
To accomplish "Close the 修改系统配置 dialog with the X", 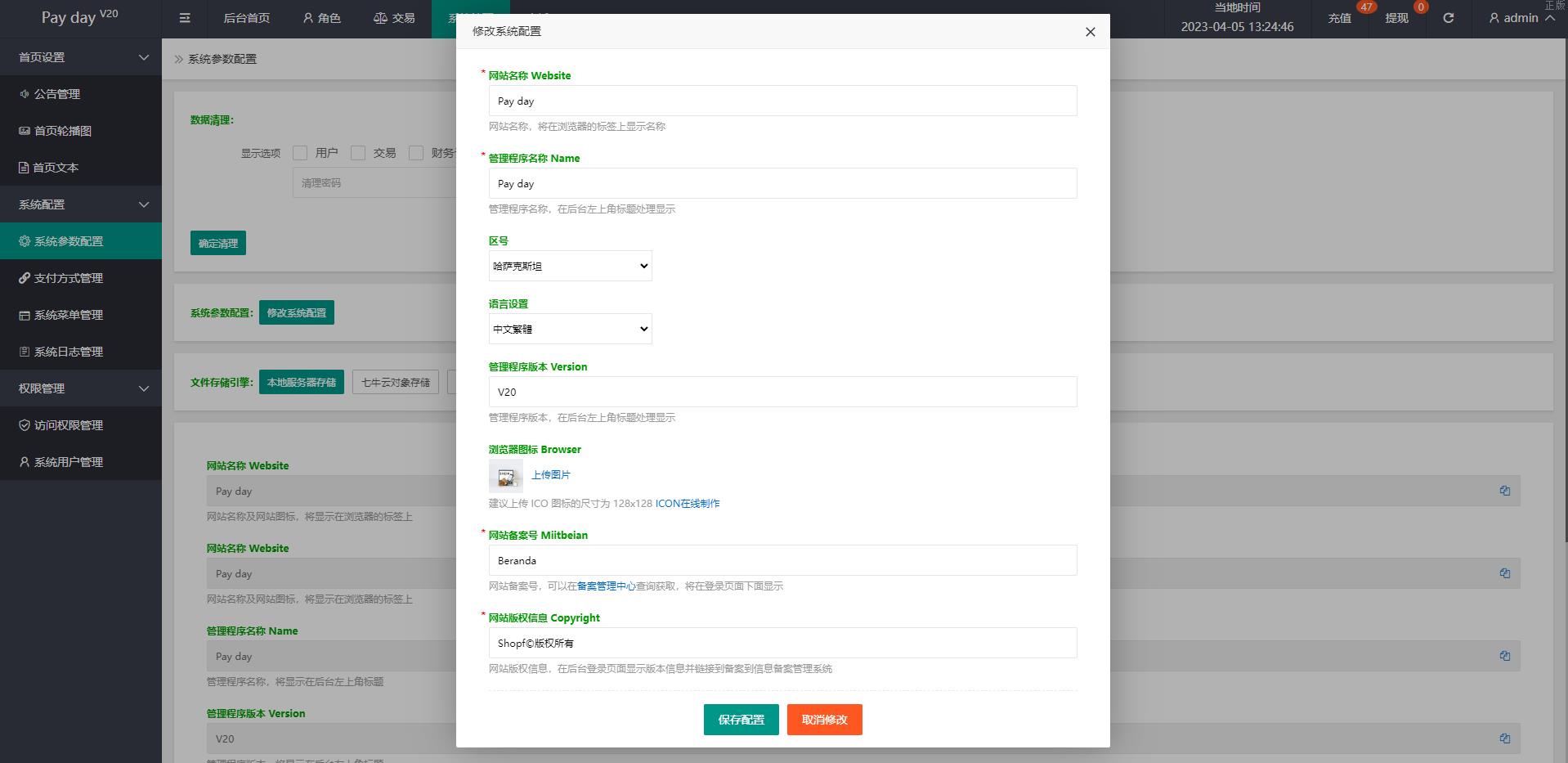I will [1090, 32].
